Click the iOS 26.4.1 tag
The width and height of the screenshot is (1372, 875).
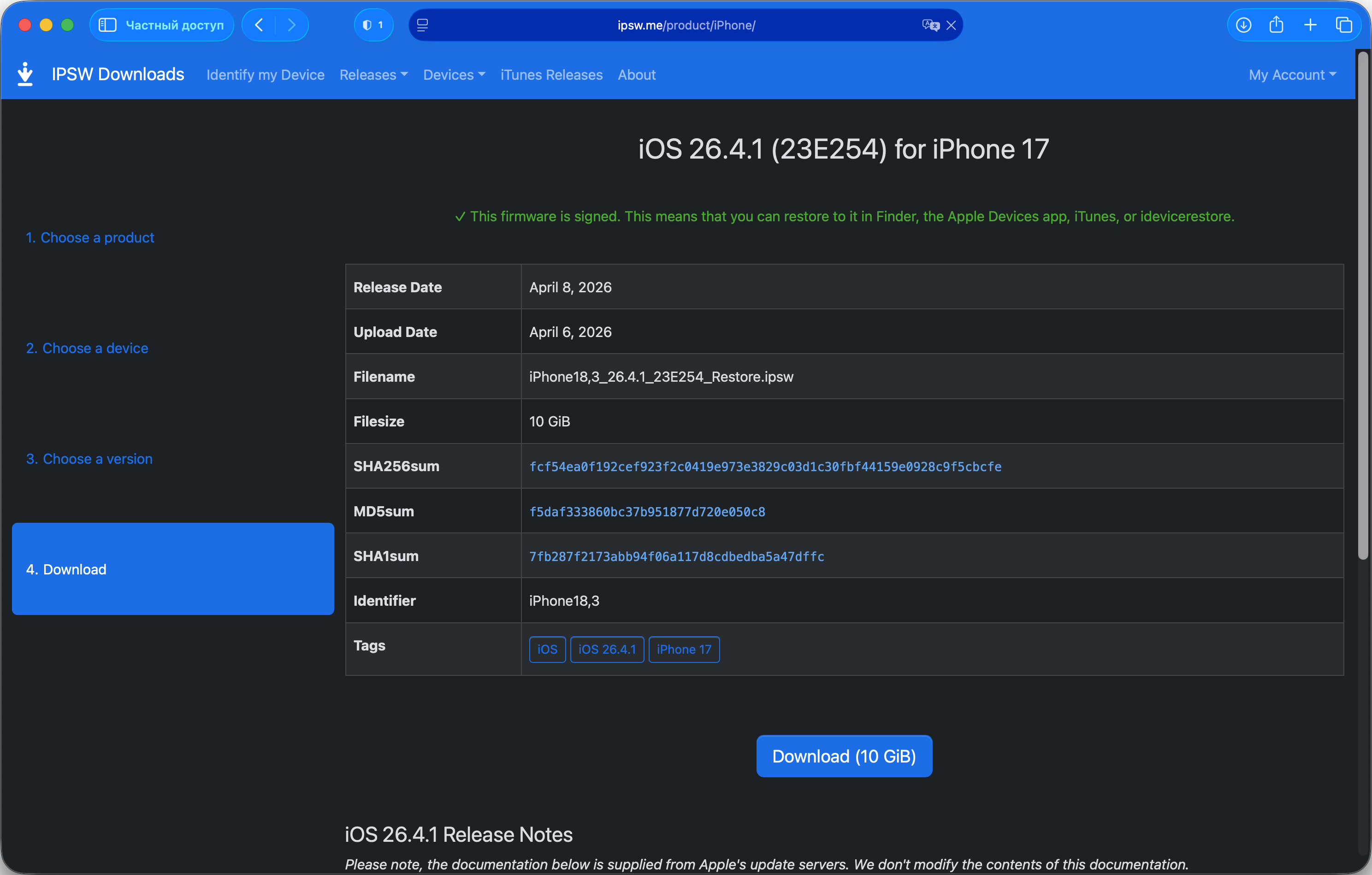pos(606,650)
